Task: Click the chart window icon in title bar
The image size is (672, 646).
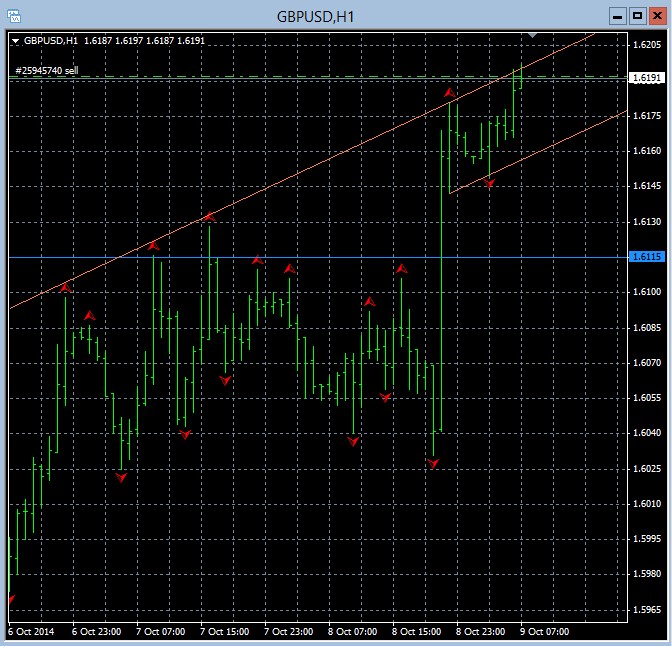Action: [14, 16]
